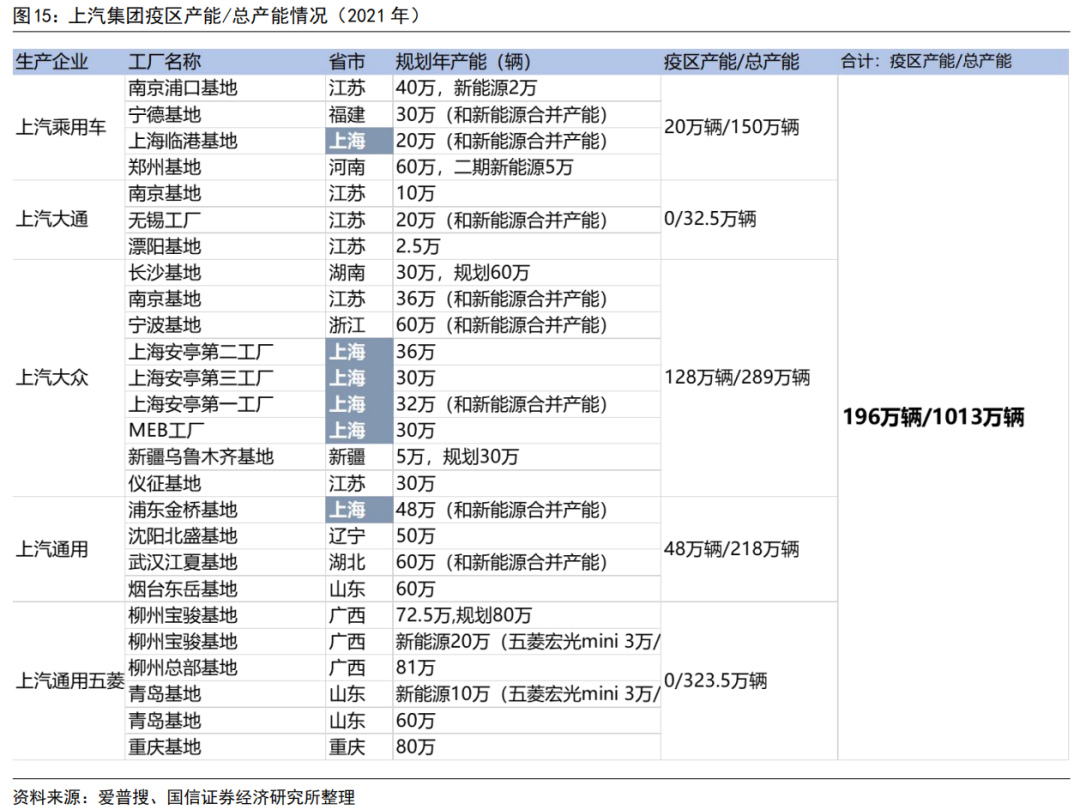
Task: Select the 新能源20万 capacity cell
Action: point(528,641)
